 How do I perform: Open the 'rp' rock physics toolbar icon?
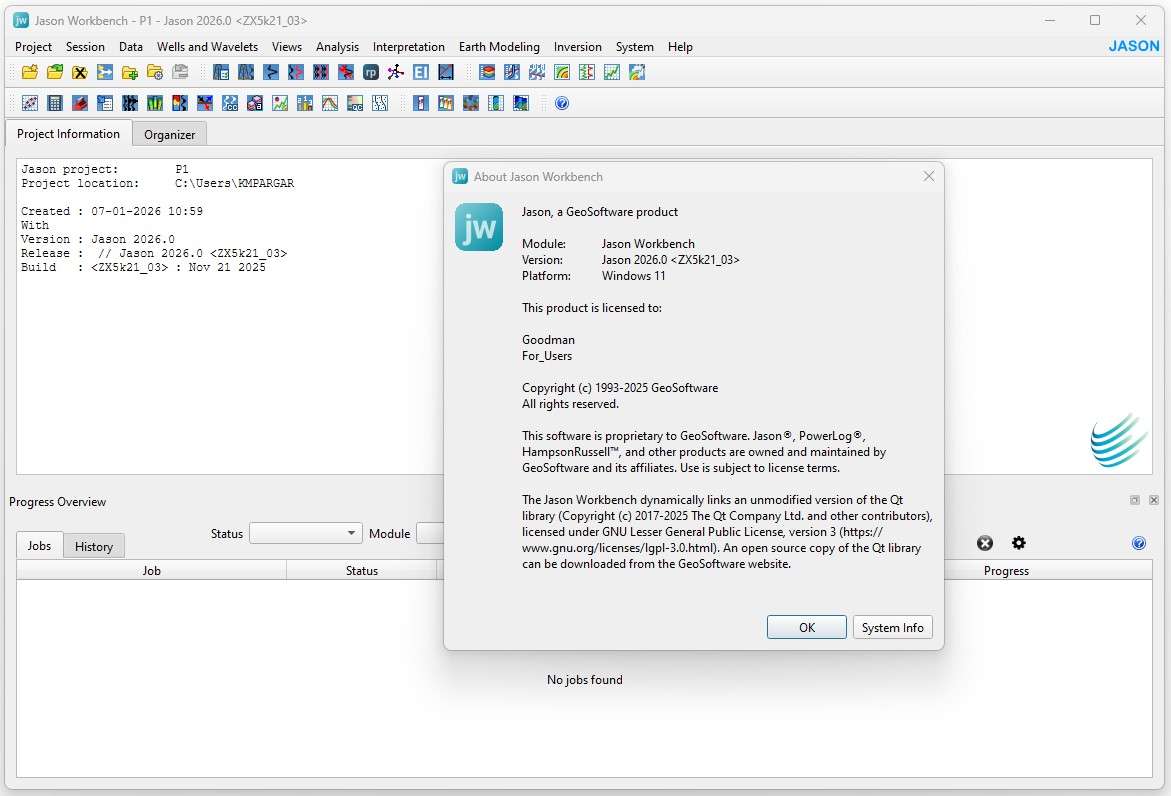pyautogui.click(x=370, y=72)
